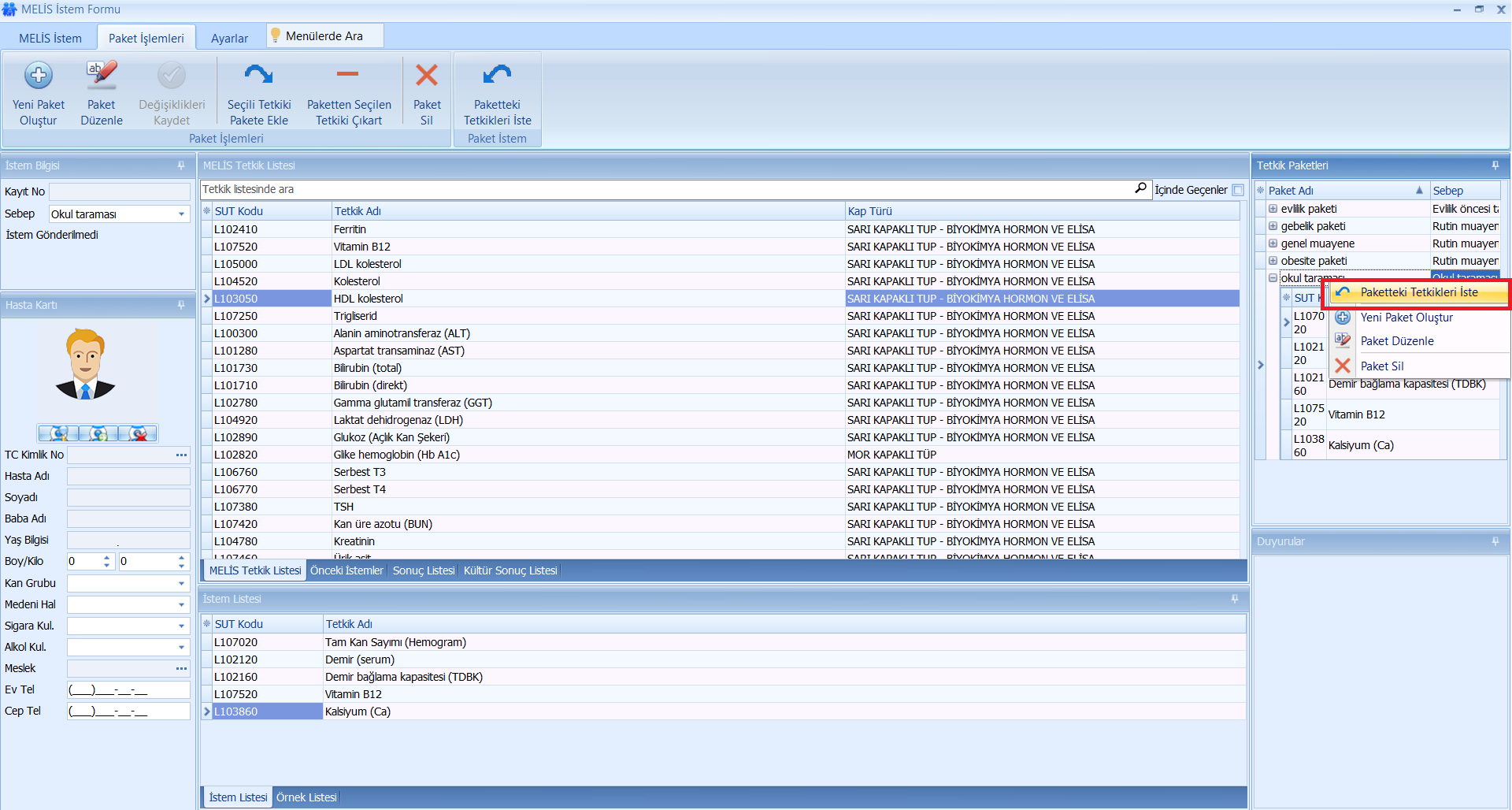Click the patient photo delete icon with red X

pyautogui.click(x=138, y=433)
